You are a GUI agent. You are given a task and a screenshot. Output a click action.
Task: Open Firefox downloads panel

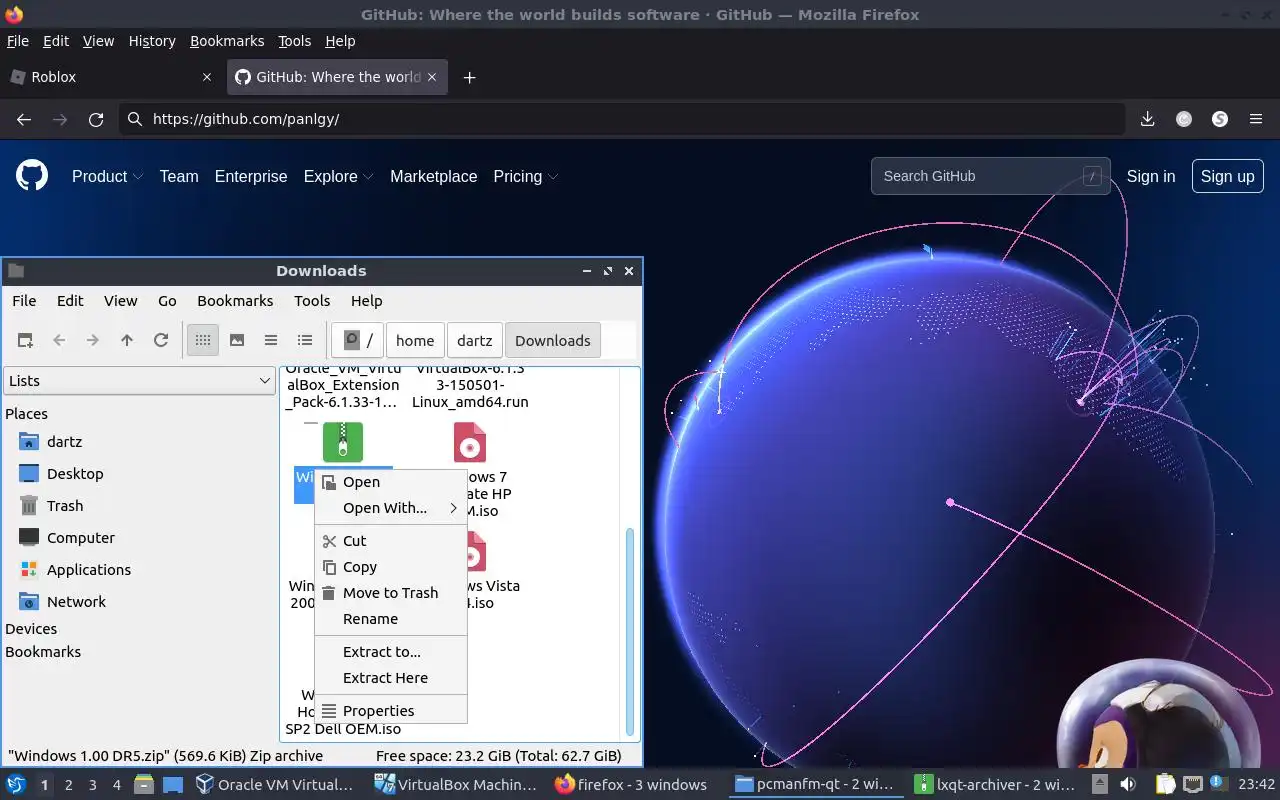pyautogui.click(x=1148, y=119)
